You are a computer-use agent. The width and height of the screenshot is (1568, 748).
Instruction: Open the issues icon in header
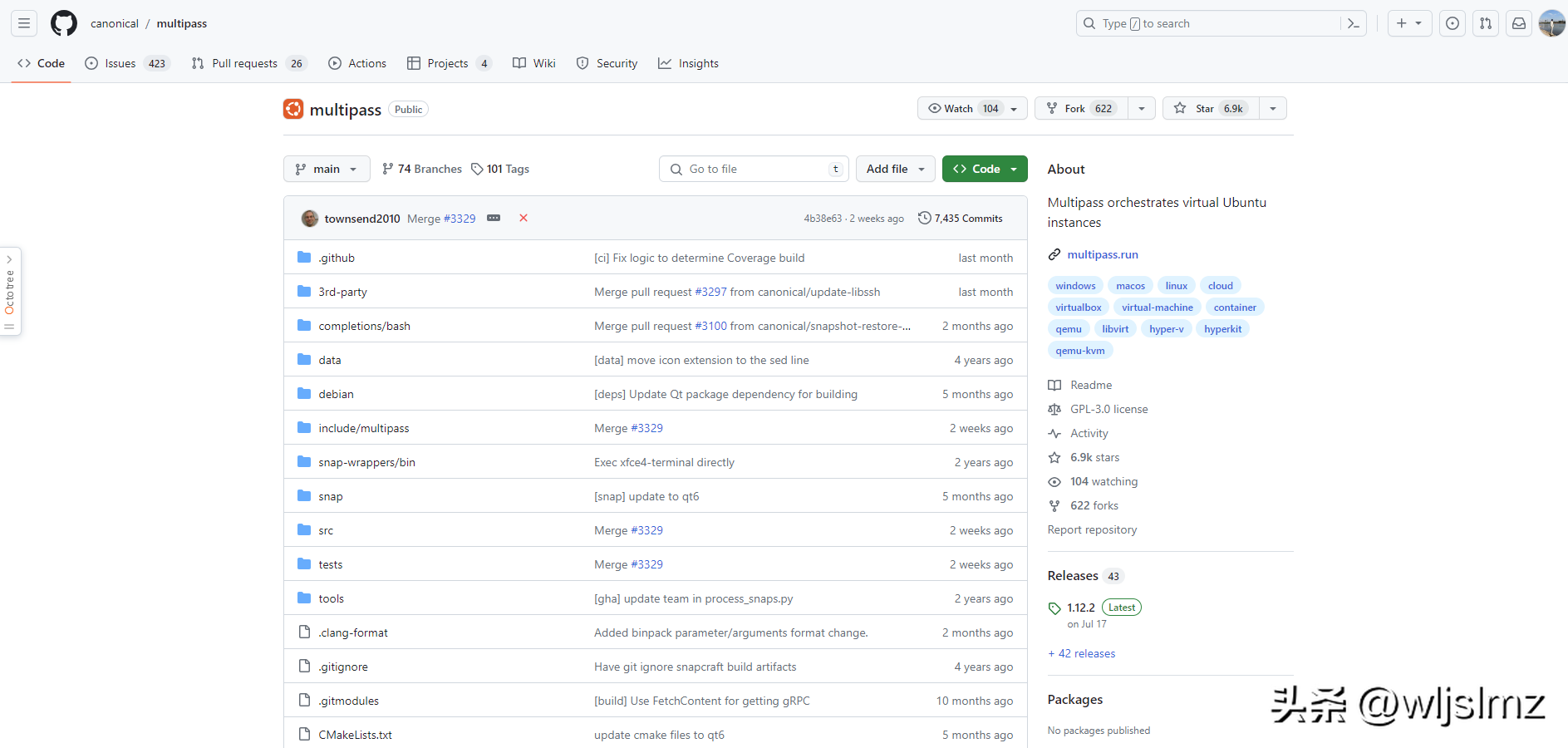1452,23
